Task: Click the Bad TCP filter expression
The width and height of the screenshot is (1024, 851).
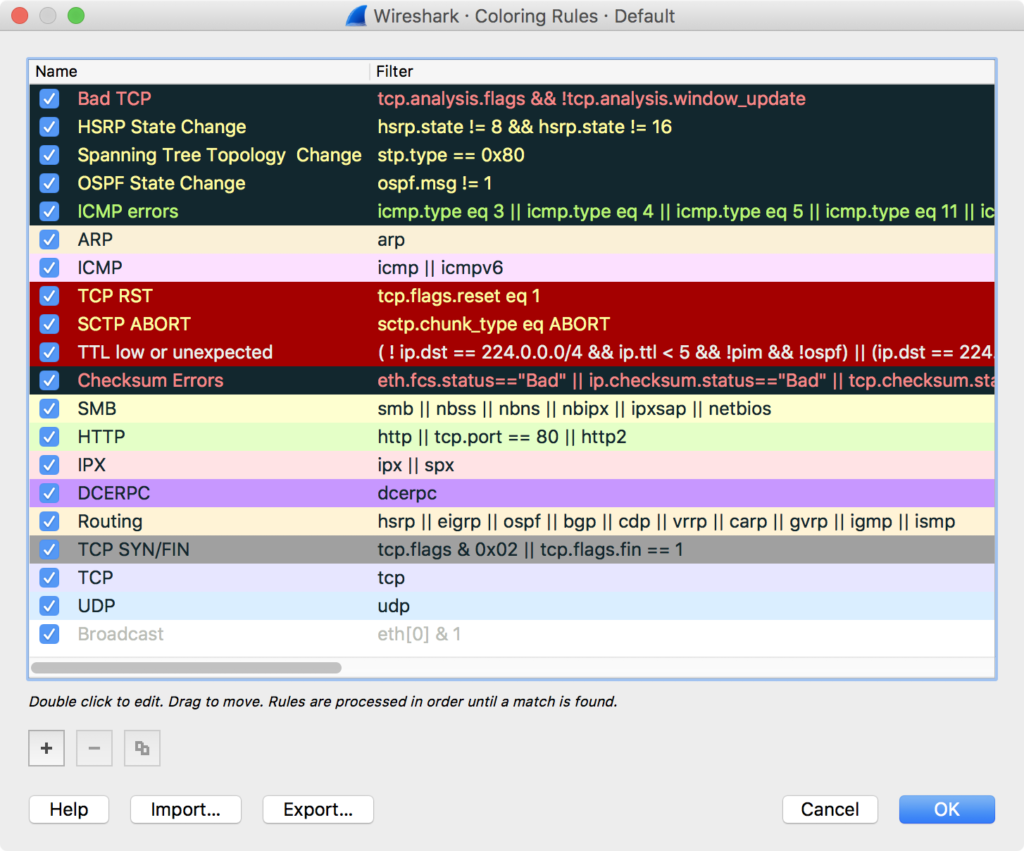Action: click(x=591, y=99)
